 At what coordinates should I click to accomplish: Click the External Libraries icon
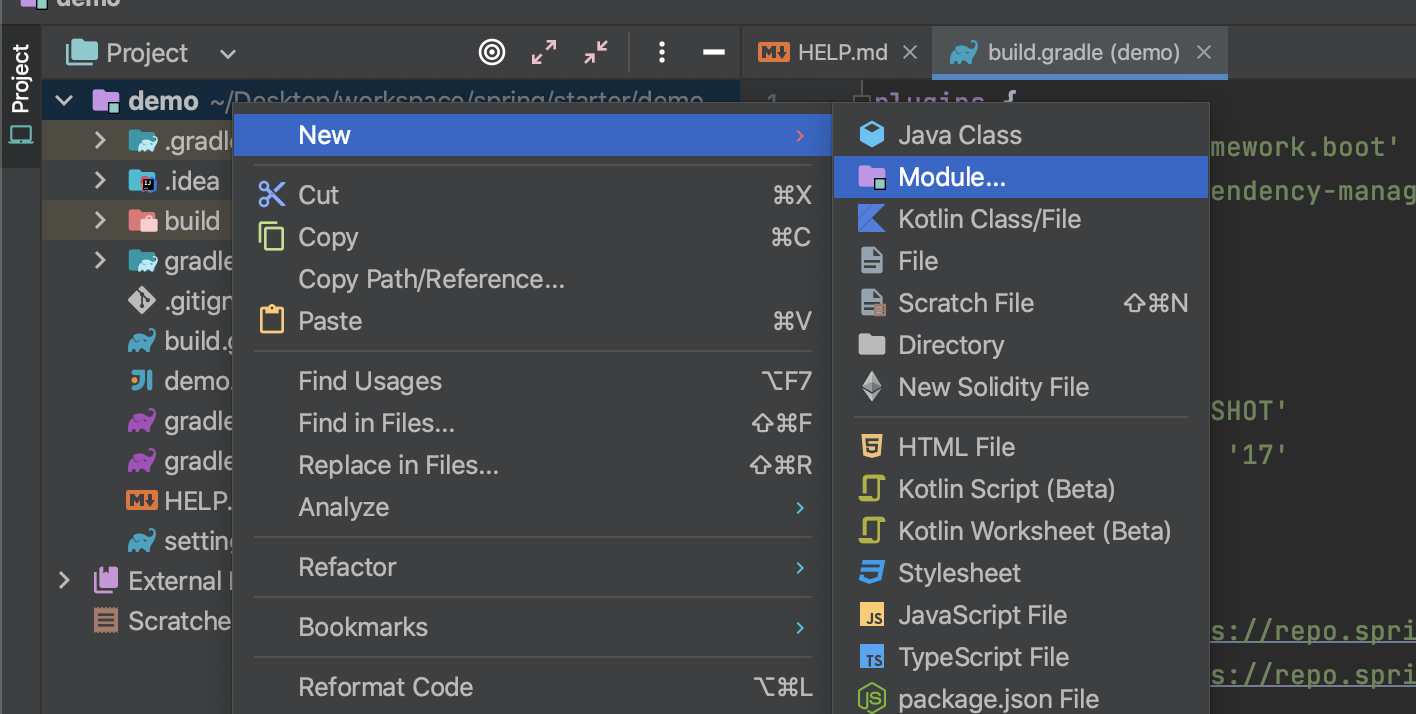click(105, 581)
